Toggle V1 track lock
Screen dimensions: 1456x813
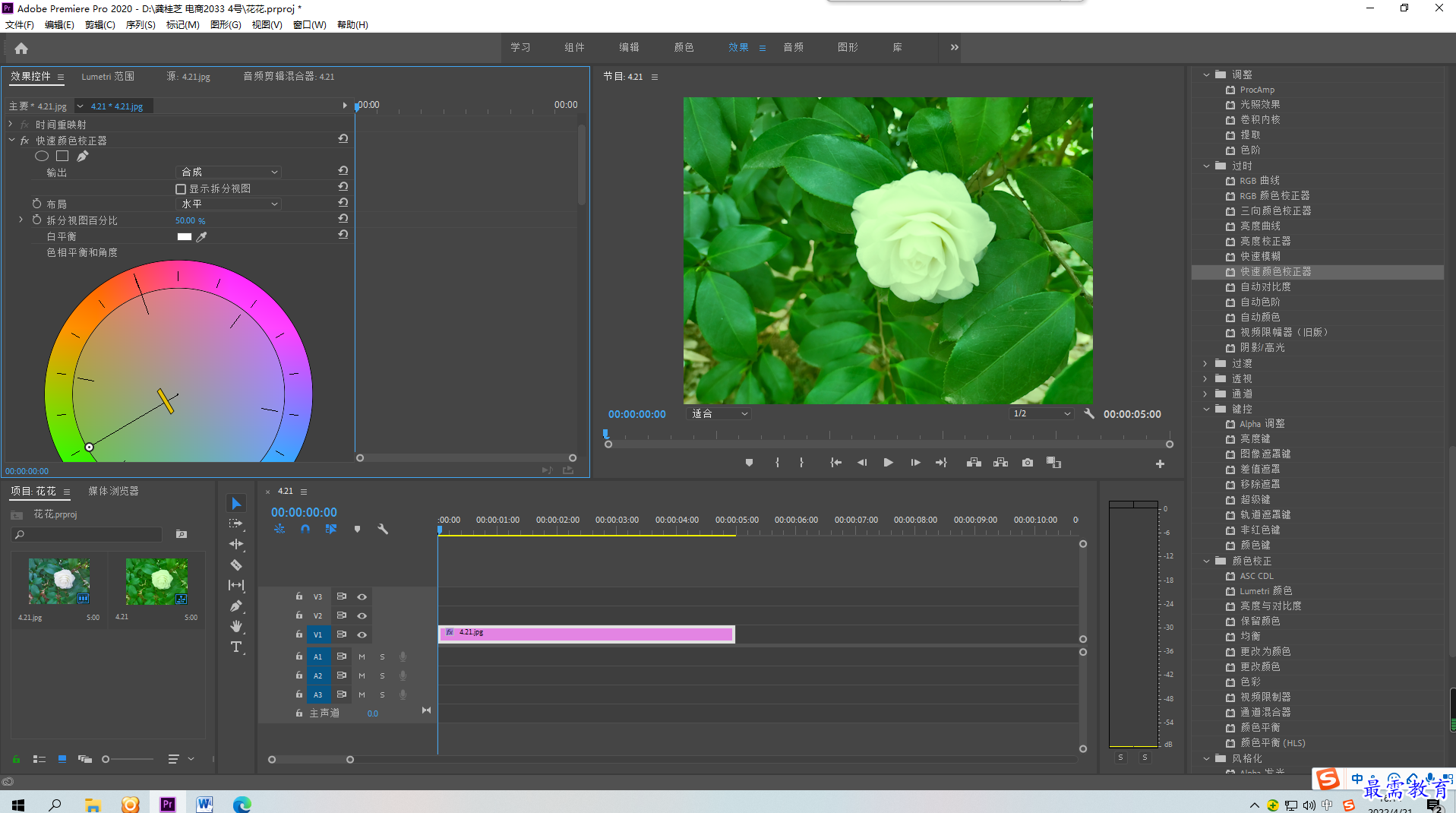299,634
